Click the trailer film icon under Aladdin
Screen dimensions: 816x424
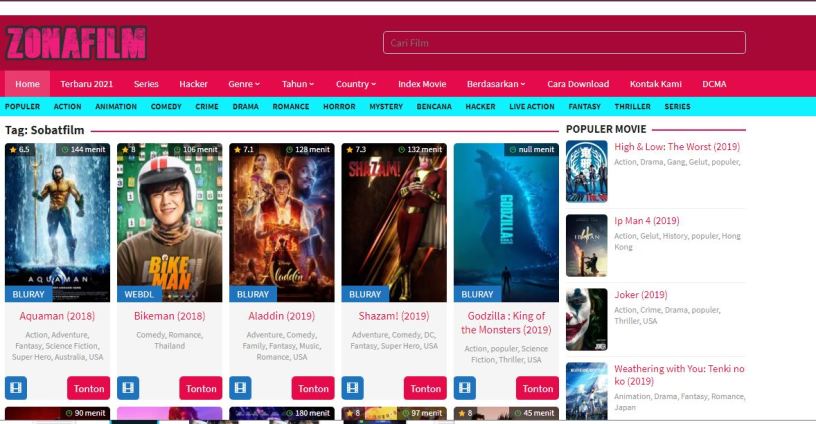240,388
